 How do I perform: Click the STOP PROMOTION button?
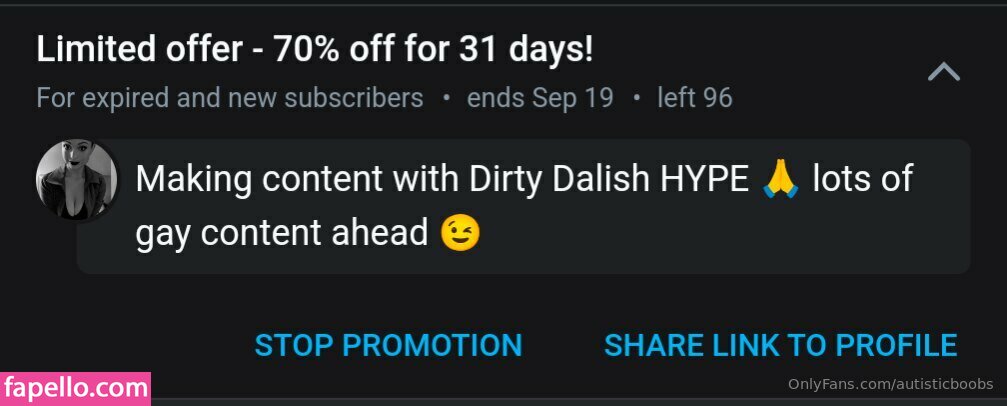tap(389, 345)
